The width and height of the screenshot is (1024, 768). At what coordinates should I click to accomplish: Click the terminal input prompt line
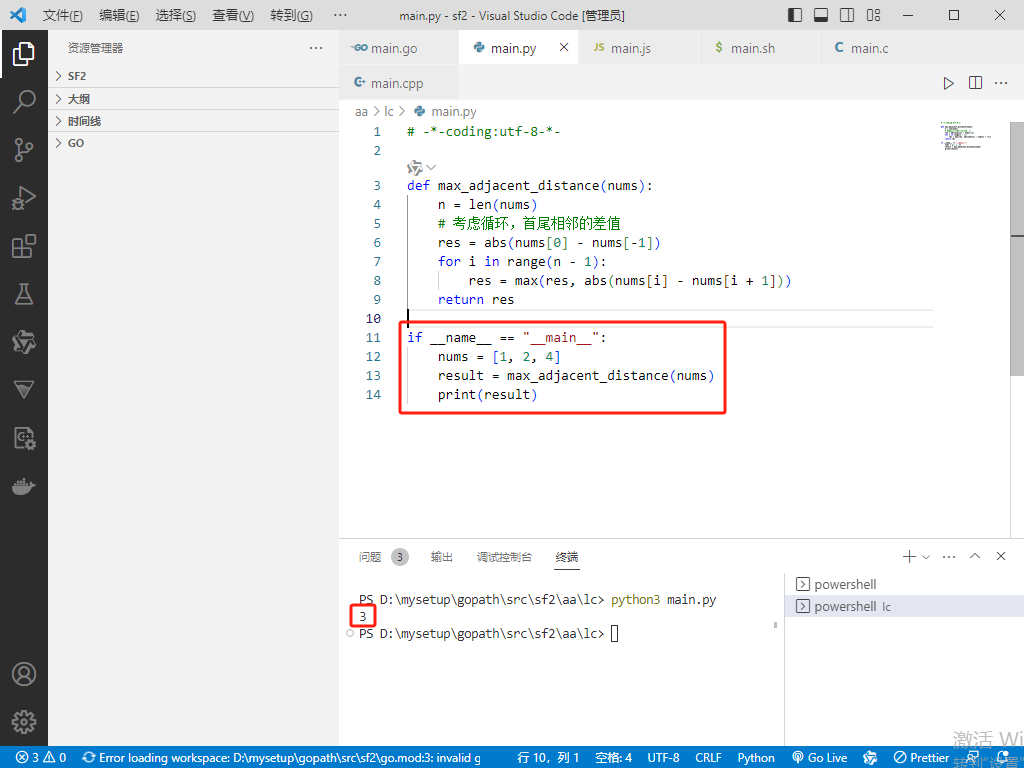click(x=488, y=633)
